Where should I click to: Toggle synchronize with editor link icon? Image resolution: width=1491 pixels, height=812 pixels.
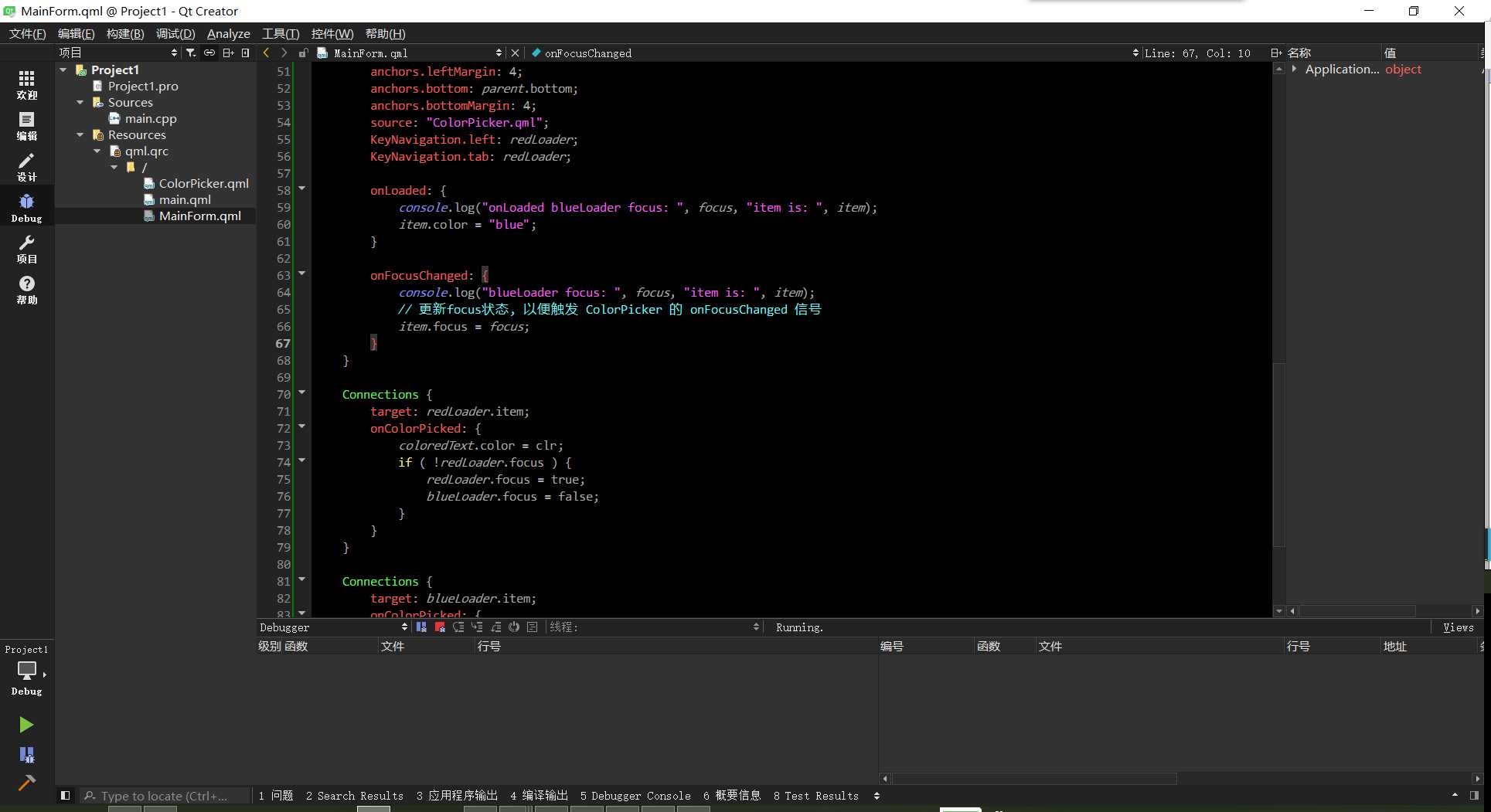(x=209, y=53)
